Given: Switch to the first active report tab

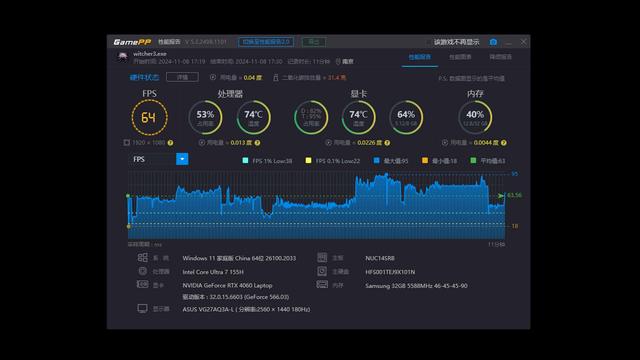Looking at the screenshot, I should click(x=420, y=57).
